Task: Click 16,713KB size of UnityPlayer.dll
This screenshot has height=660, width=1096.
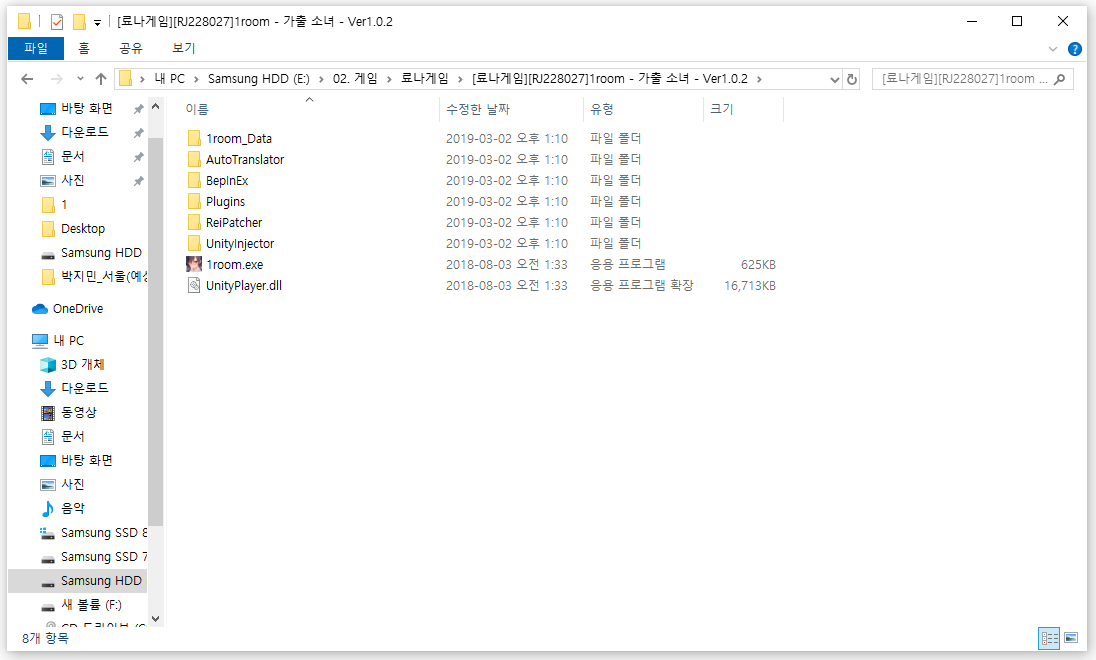Action: click(x=750, y=285)
